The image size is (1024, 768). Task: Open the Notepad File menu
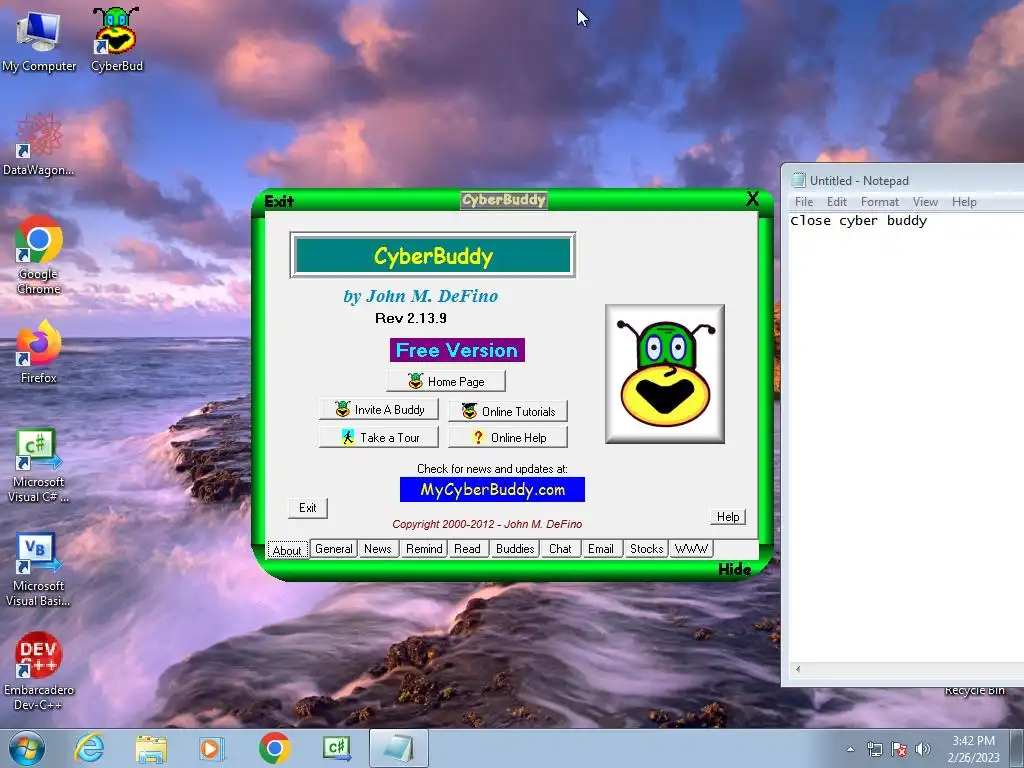click(804, 202)
